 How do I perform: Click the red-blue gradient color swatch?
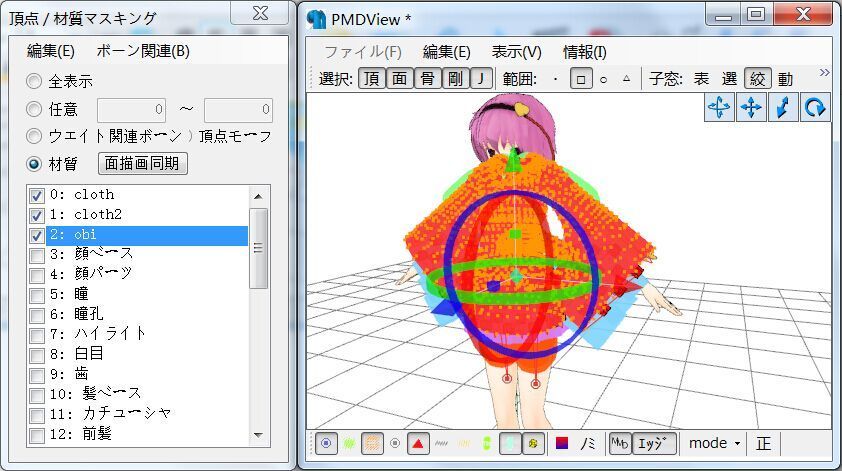pyautogui.click(x=562, y=443)
